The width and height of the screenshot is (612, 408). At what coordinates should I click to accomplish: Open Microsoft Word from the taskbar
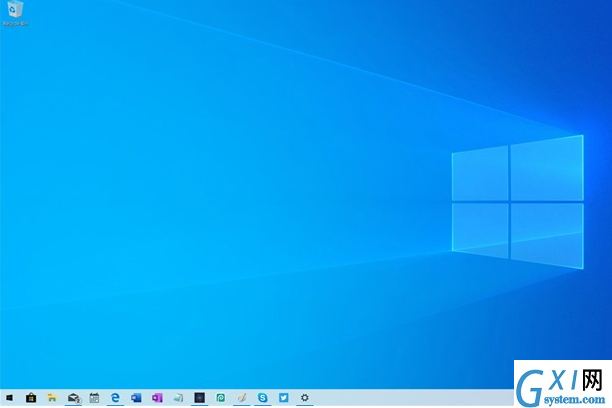(136, 398)
